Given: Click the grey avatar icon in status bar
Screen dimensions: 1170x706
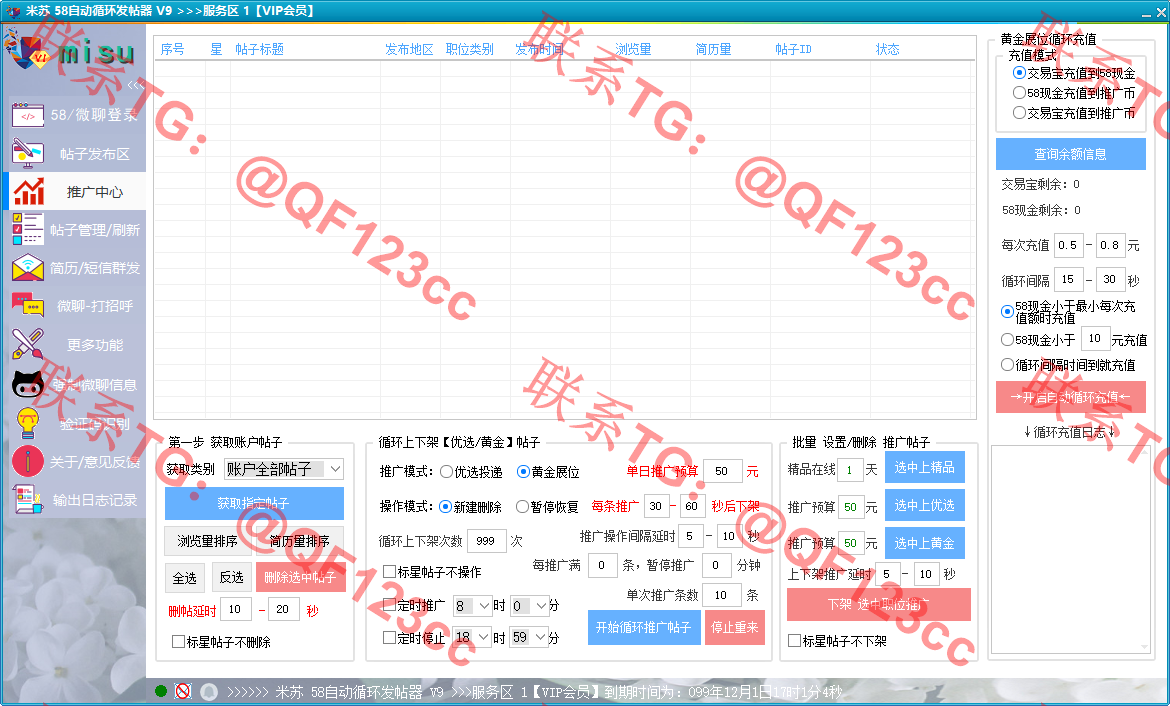Looking at the screenshot, I should tap(209, 692).
